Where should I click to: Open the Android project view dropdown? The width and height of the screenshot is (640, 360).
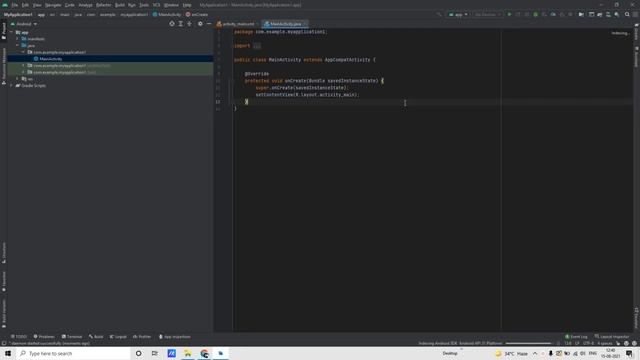coord(24,24)
